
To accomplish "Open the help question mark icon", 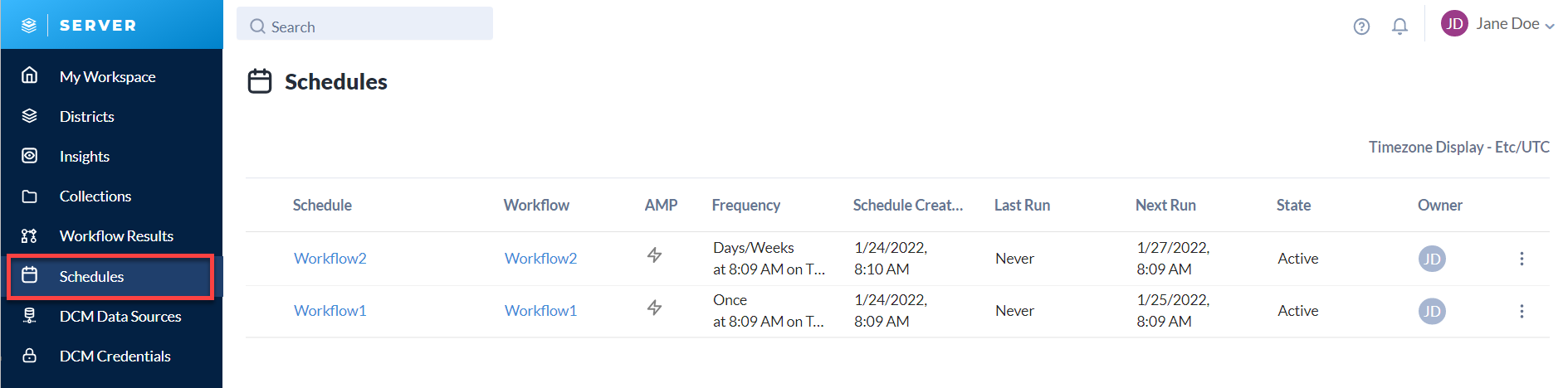I will (1361, 27).
